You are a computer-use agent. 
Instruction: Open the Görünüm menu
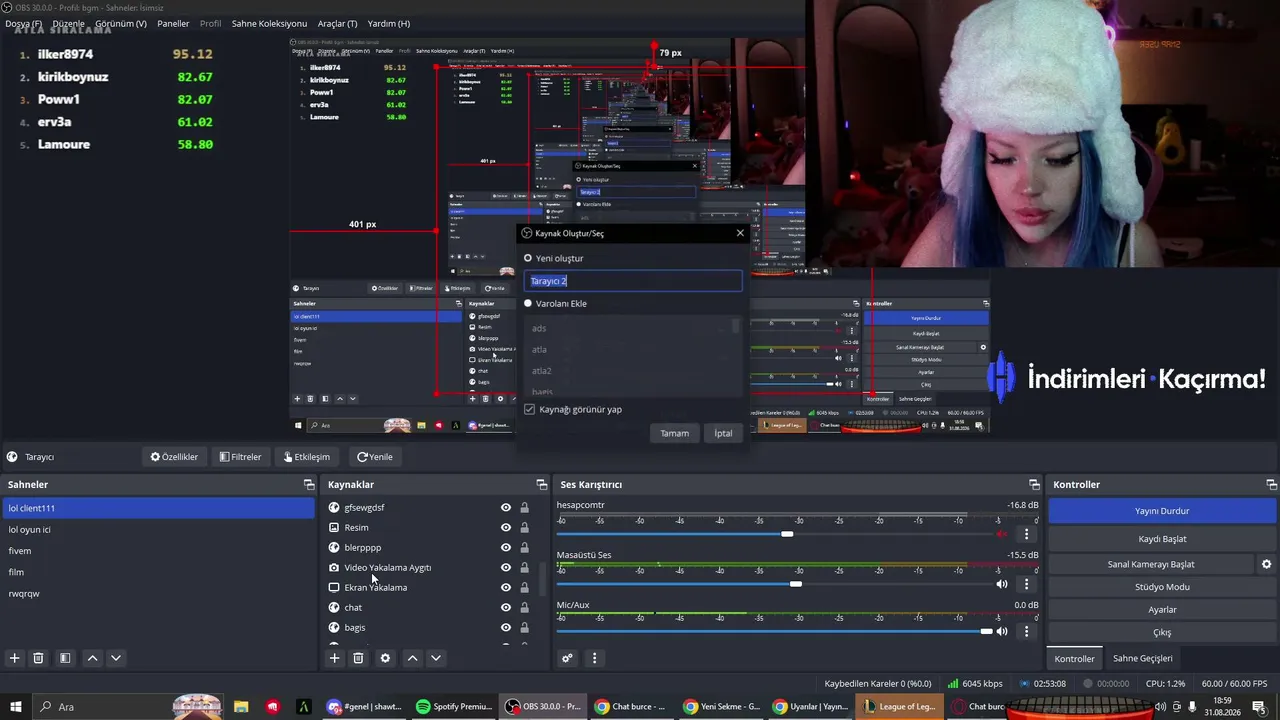(120, 23)
